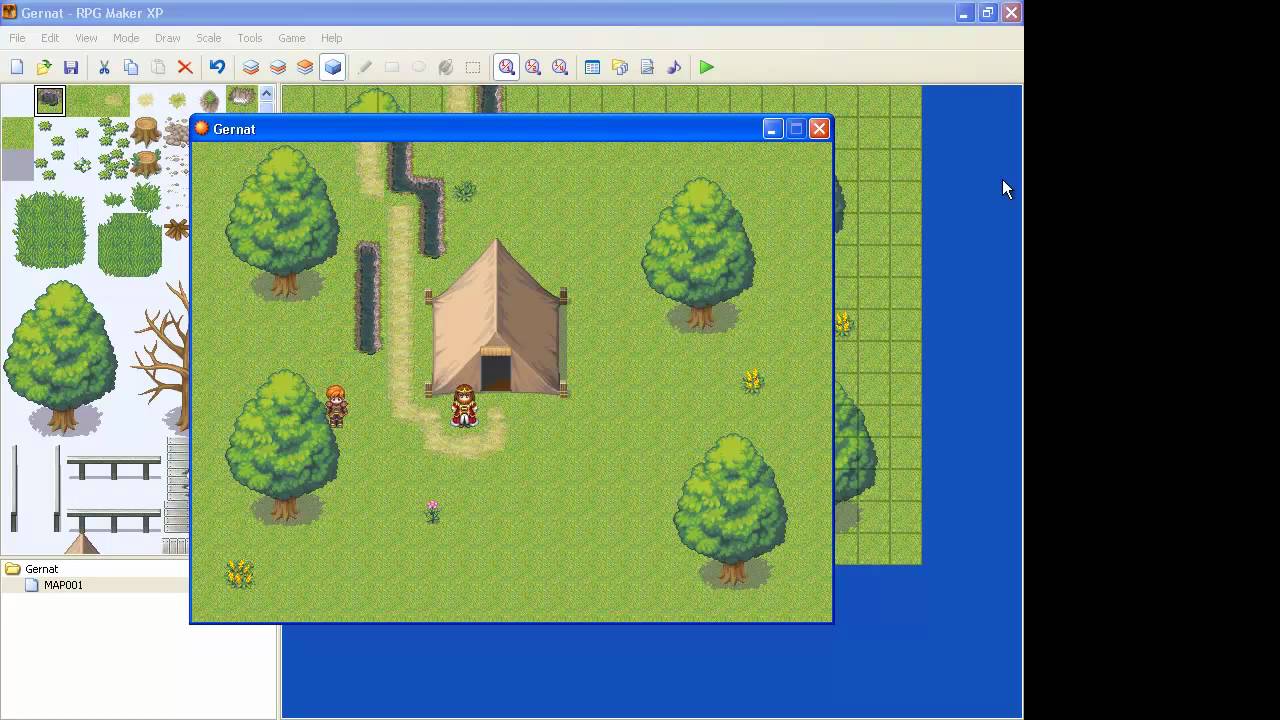Select the tree stump tile in palette
The image size is (1280, 720).
click(x=147, y=130)
